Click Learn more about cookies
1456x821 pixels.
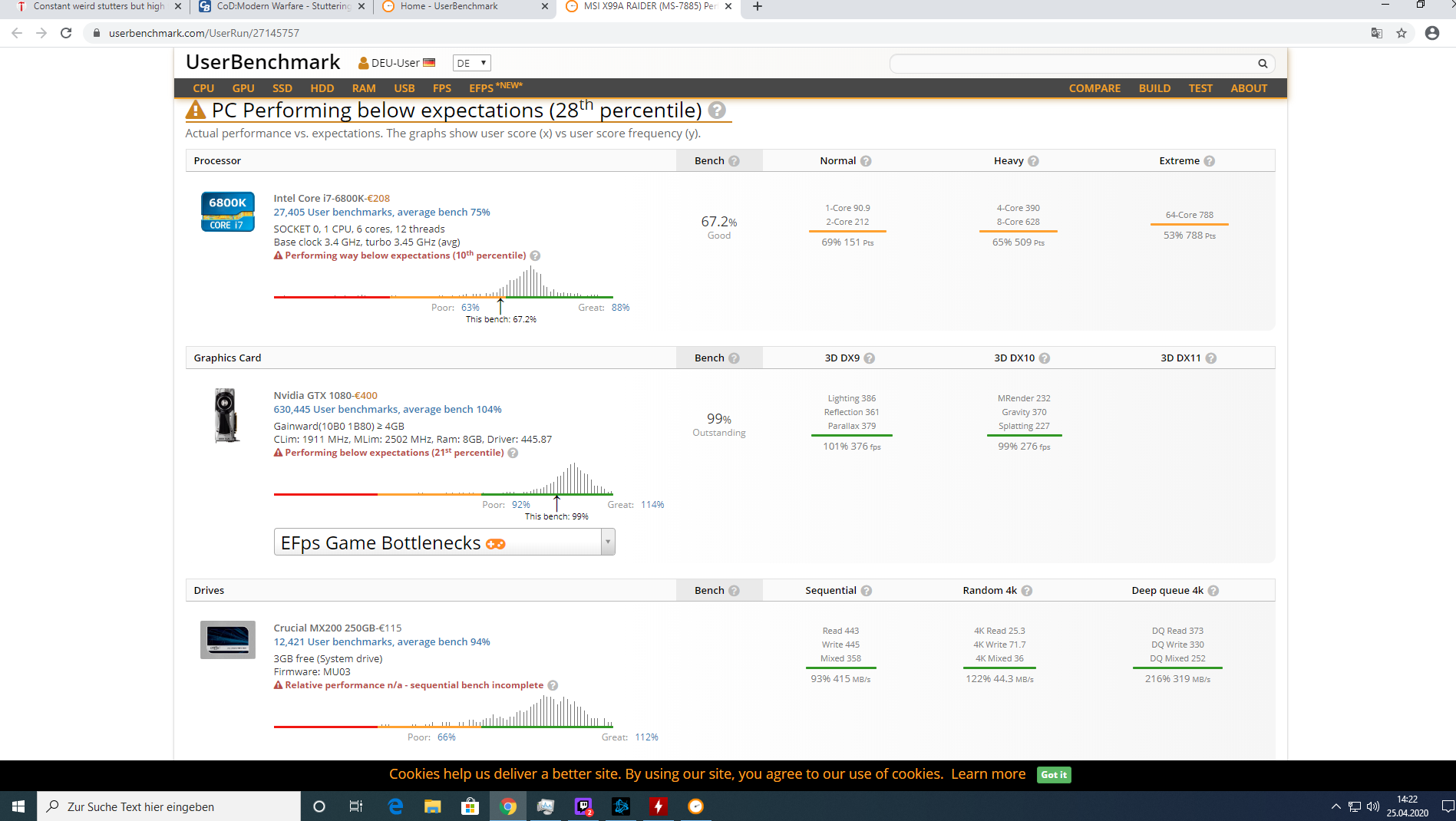coord(988,774)
